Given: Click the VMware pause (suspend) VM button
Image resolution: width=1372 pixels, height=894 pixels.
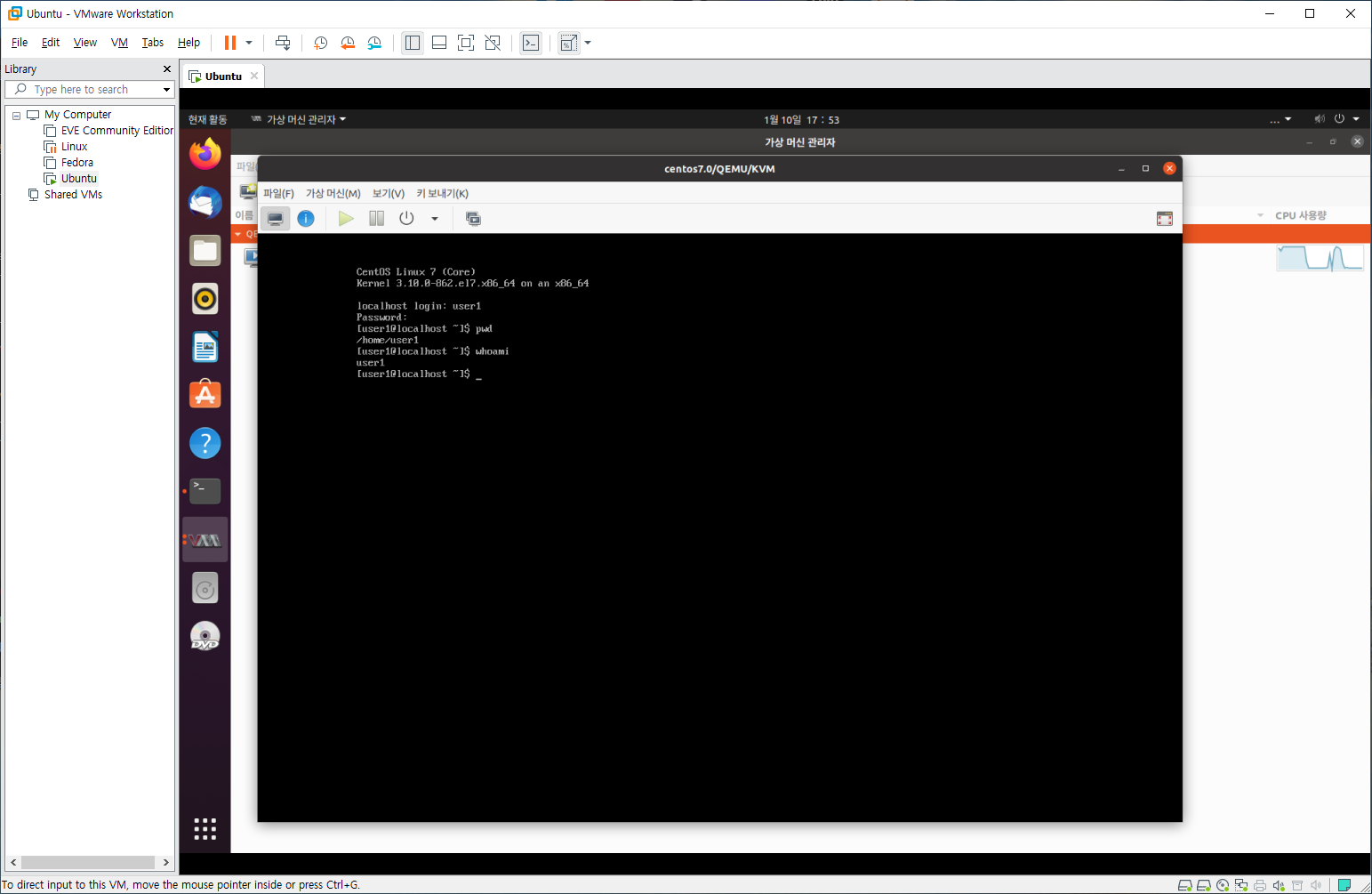Looking at the screenshot, I should pyautogui.click(x=230, y=43).
